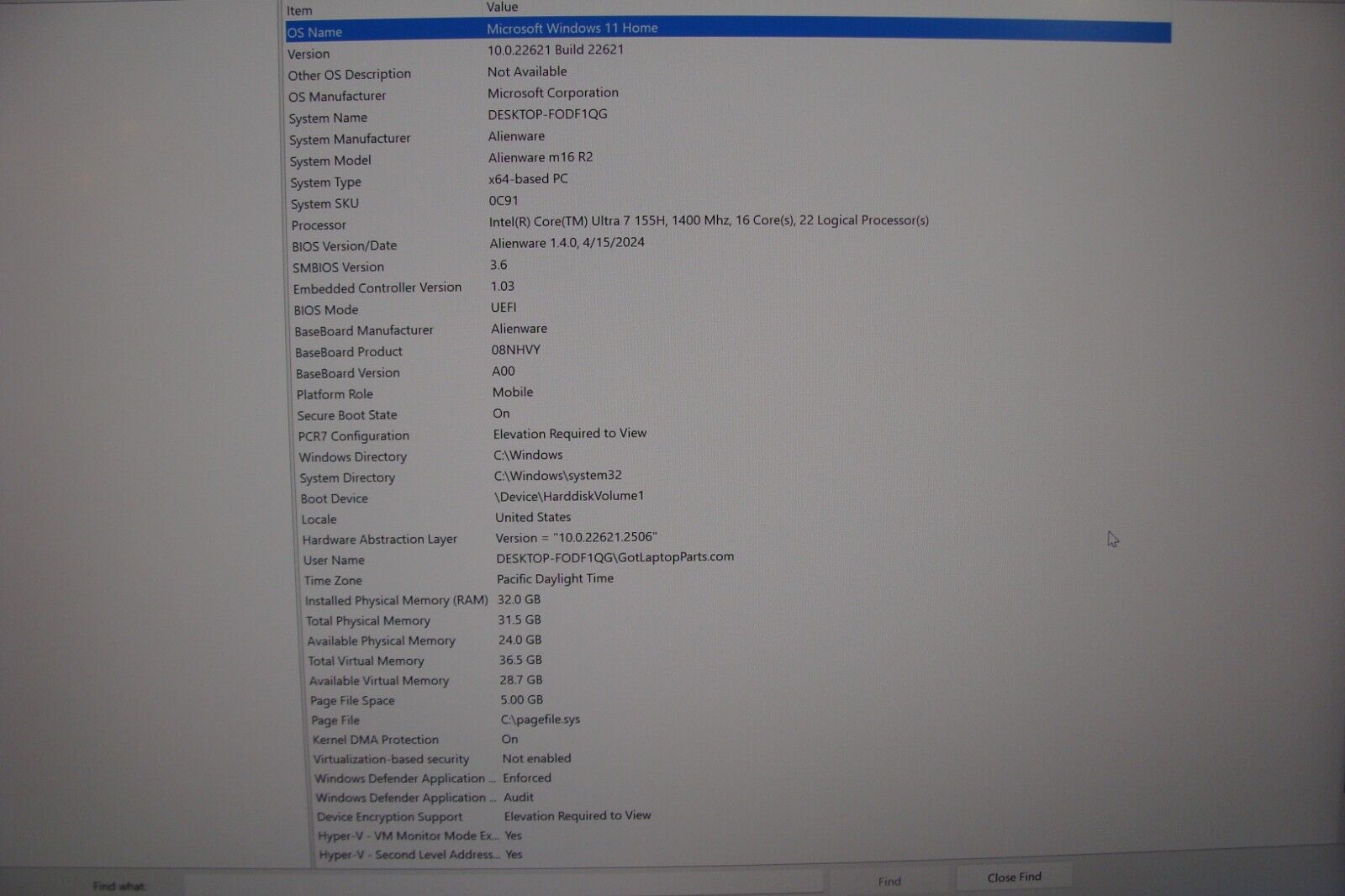Click the C:\pagefile.sys value
The width and height of the screenshot is (1345, 896).
541,719
